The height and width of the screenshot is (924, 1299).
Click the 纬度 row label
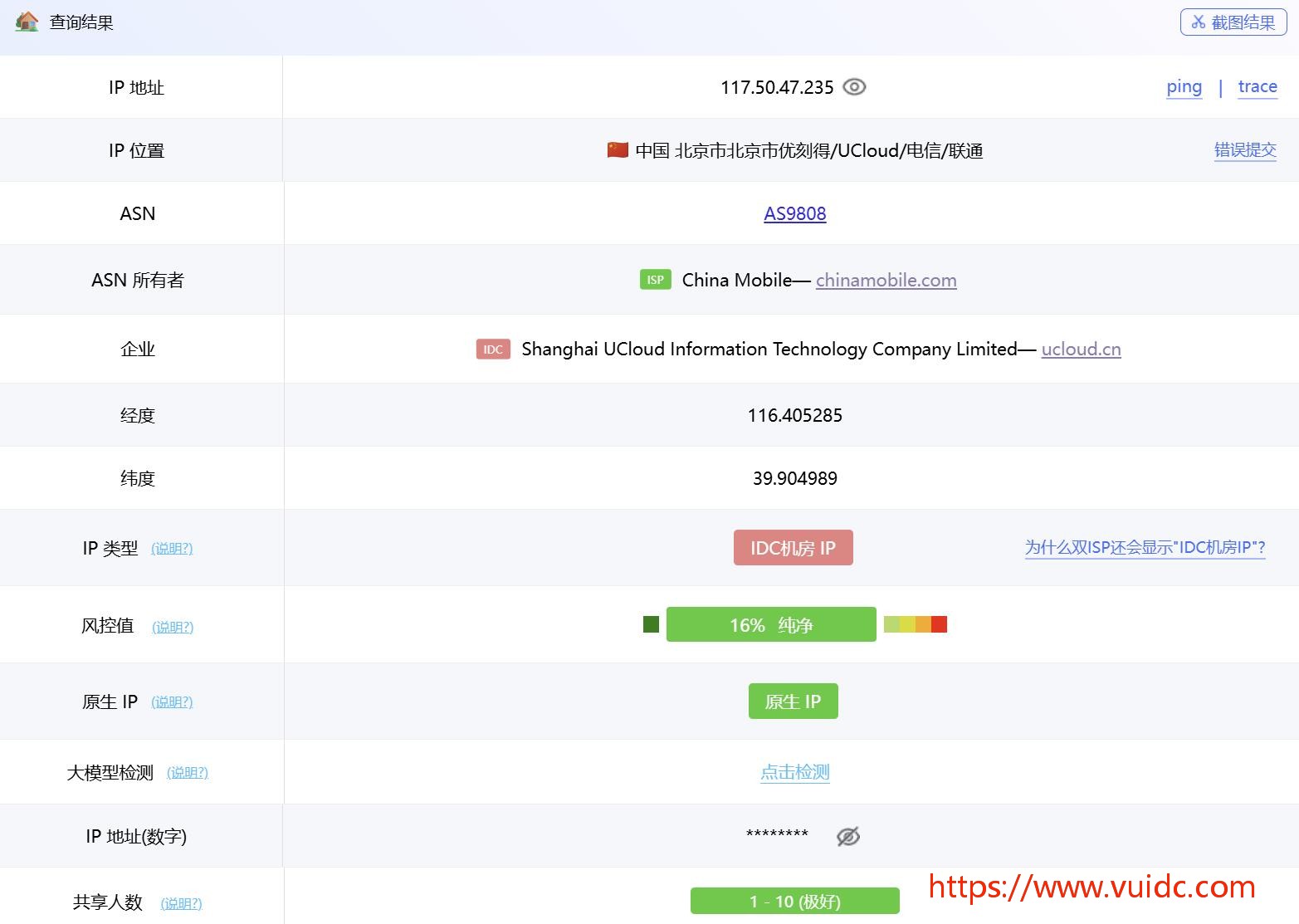(x=138, y=478)
